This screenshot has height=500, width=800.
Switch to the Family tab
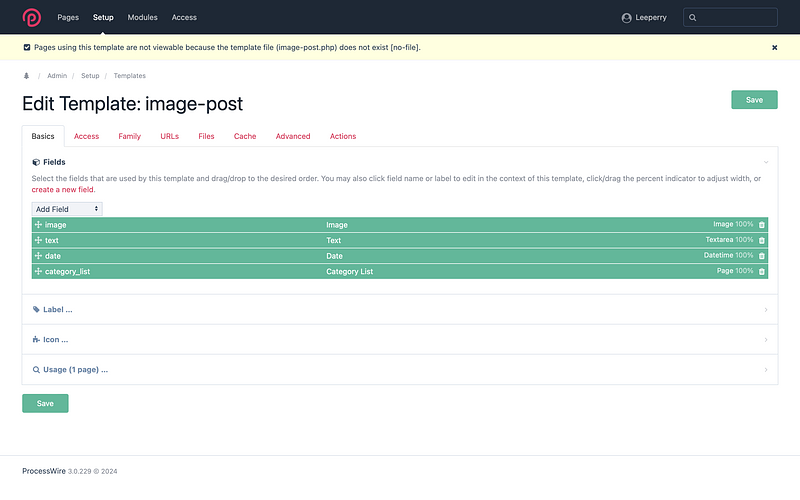coord(130,136)
